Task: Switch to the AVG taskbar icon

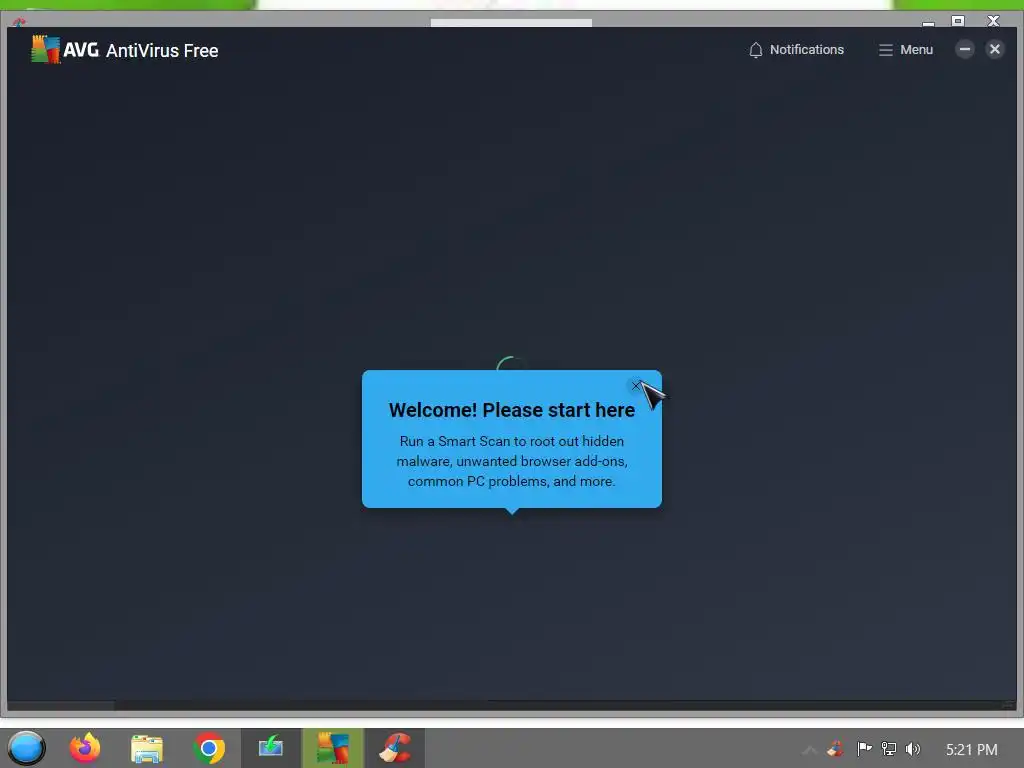Action: 332,748
